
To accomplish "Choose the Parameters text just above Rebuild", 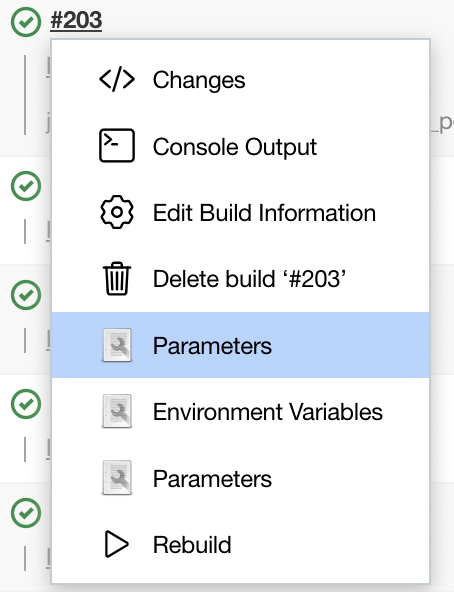I will pyautogui.click(x=212, y=479).
